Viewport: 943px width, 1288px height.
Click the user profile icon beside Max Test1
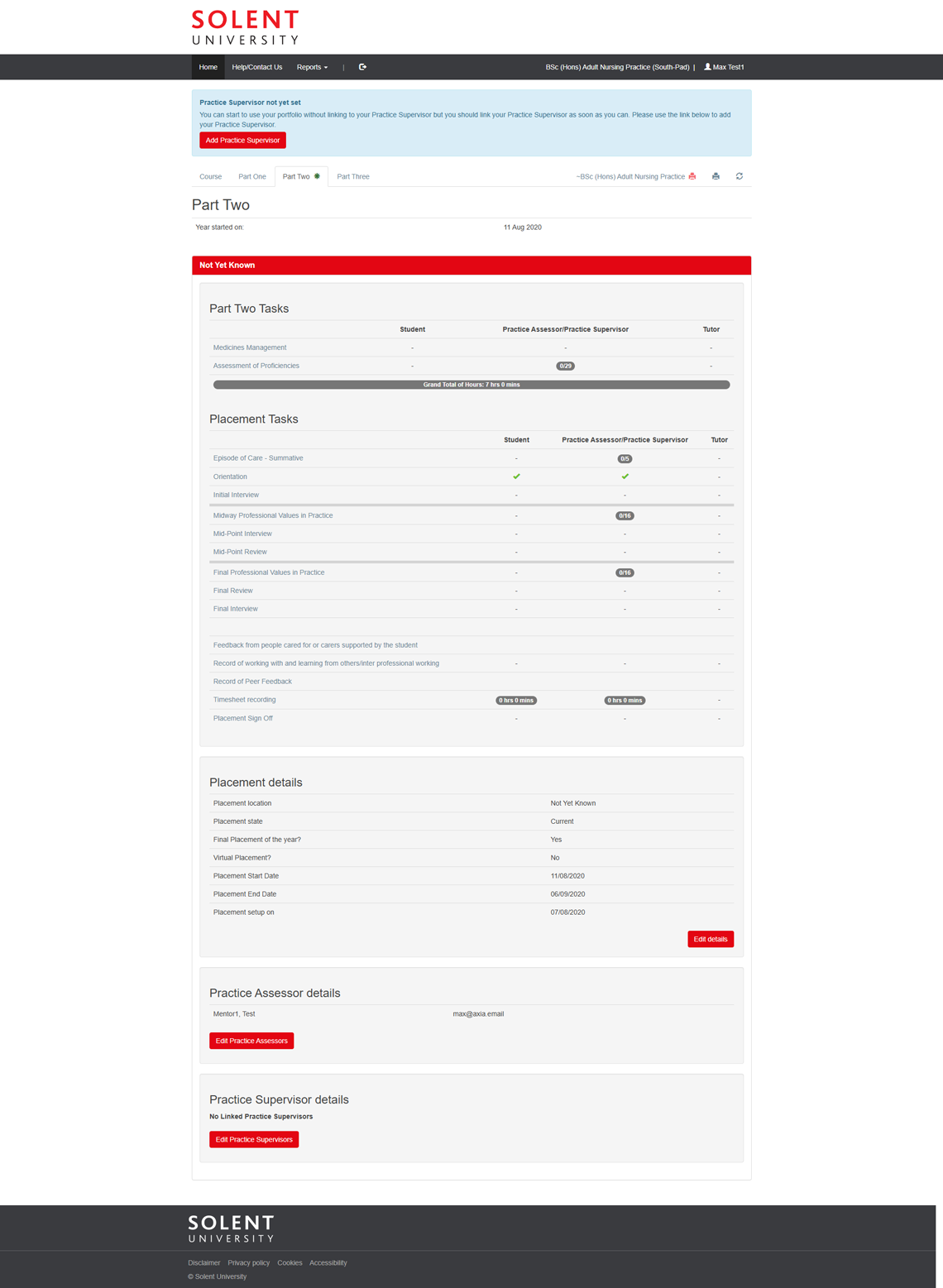click(x=707, y=67)
